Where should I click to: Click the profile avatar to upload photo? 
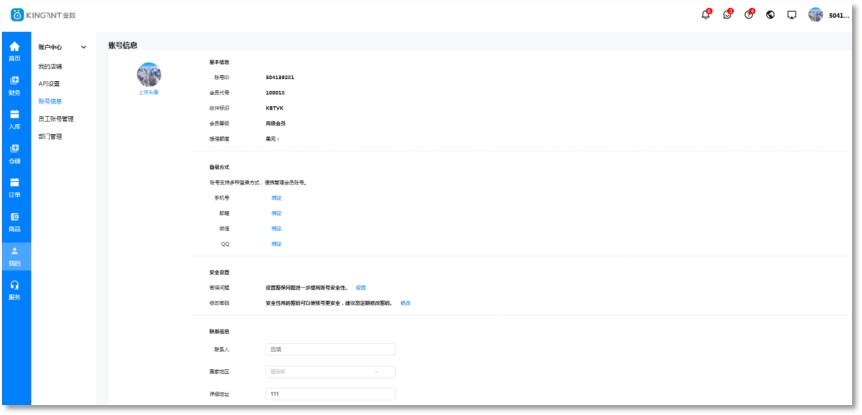(148, 75)
